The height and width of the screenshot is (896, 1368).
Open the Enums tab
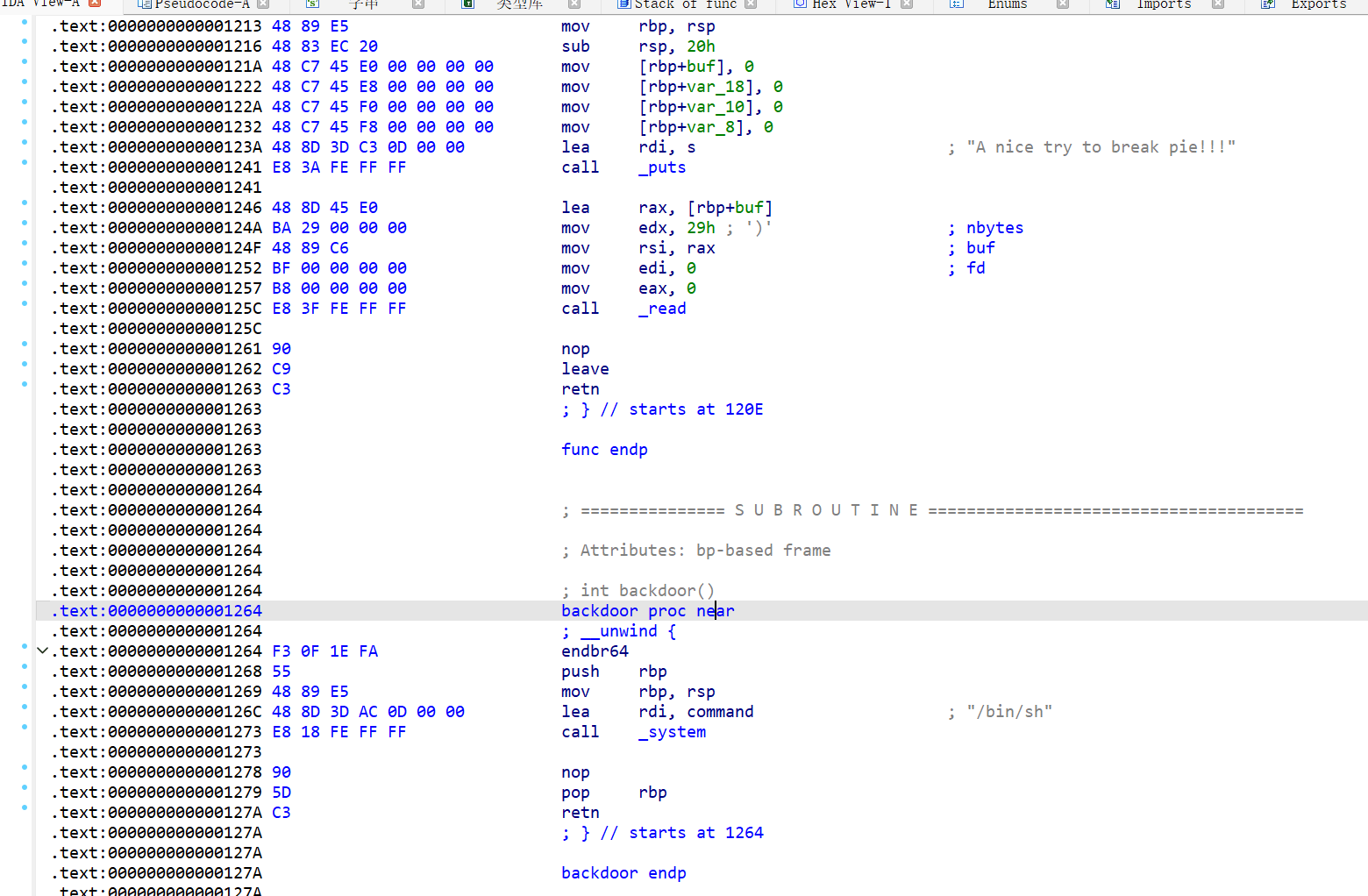point(1007,4)
